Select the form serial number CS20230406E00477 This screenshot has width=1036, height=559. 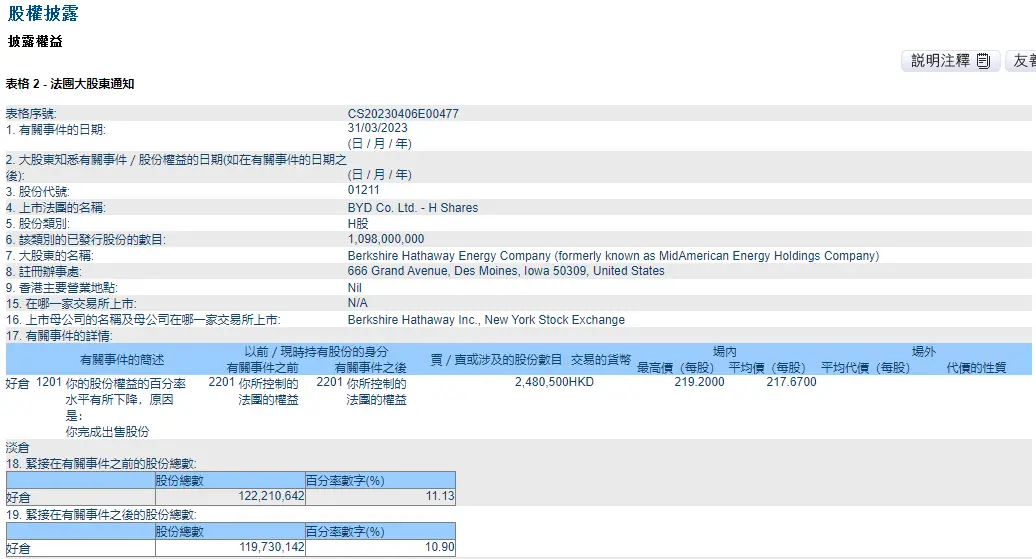tap(403, 114)
